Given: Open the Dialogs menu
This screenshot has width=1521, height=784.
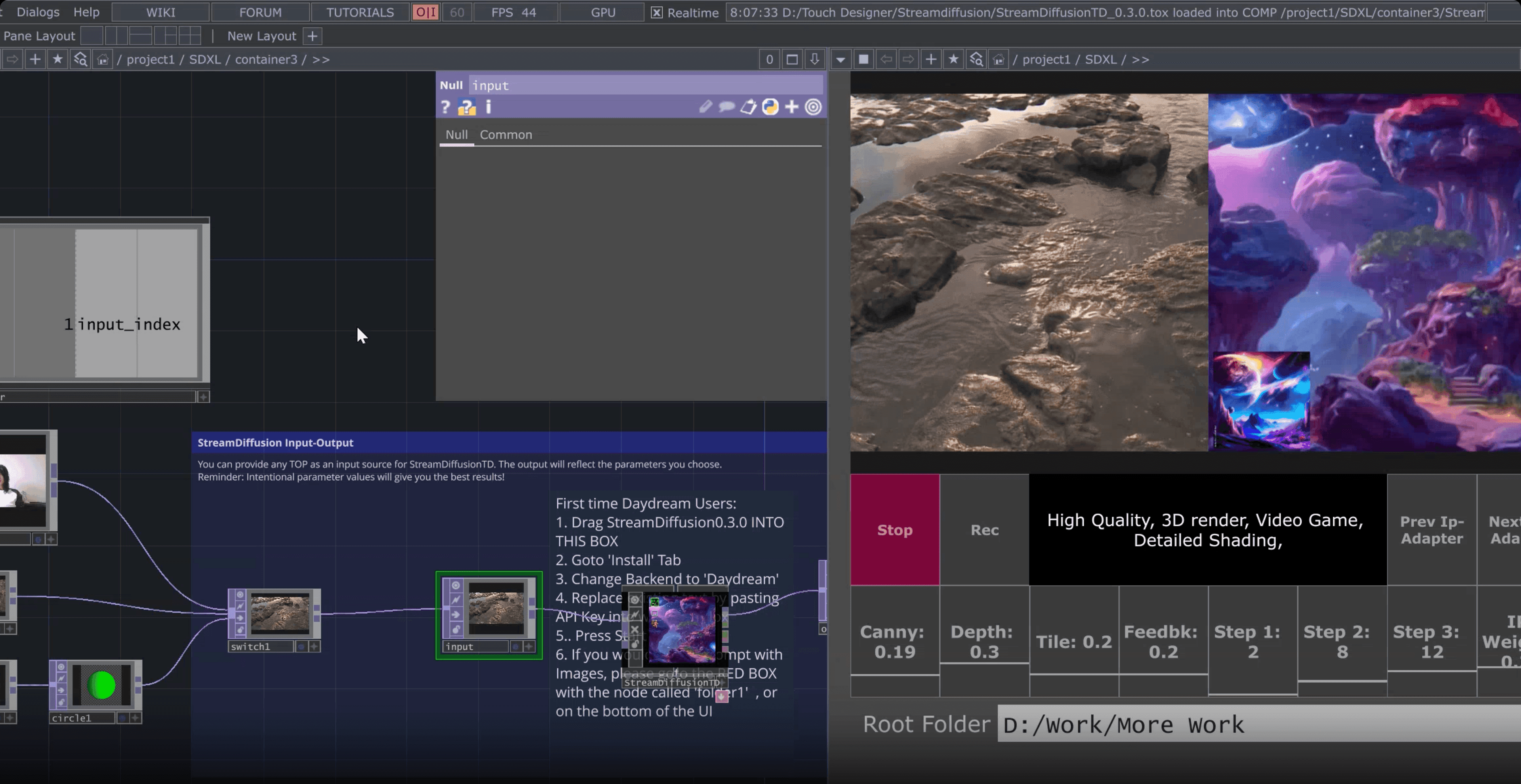Looking at the screenshot, I should [x=38, y=12].
